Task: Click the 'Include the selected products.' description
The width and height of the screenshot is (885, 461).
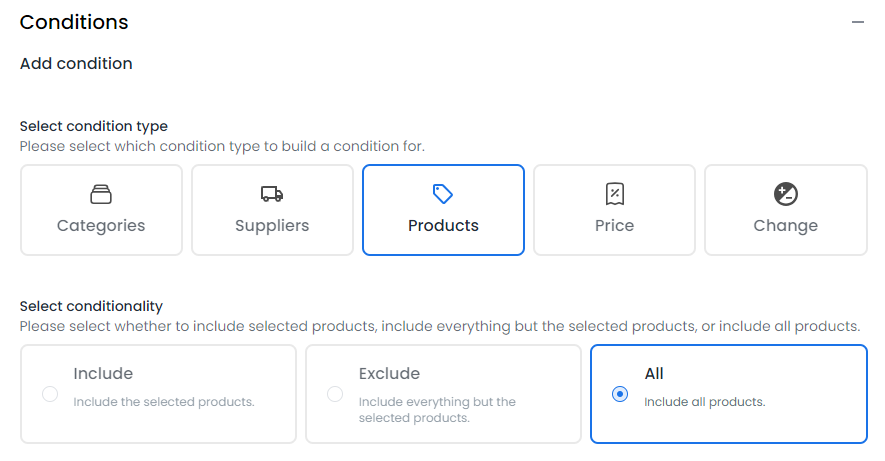Action: (x=164, y=402)
